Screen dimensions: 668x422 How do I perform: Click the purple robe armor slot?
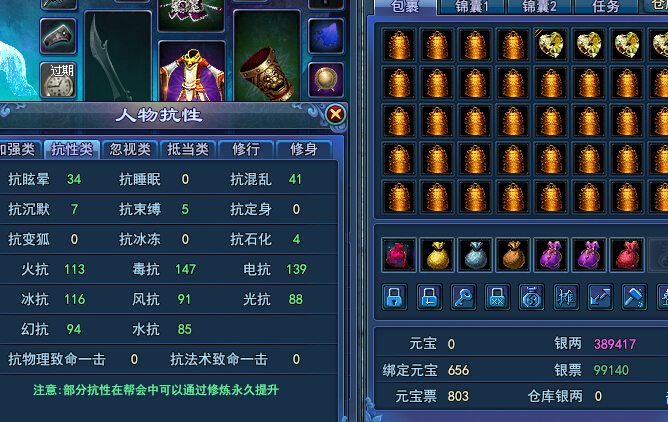coord(192,71)
